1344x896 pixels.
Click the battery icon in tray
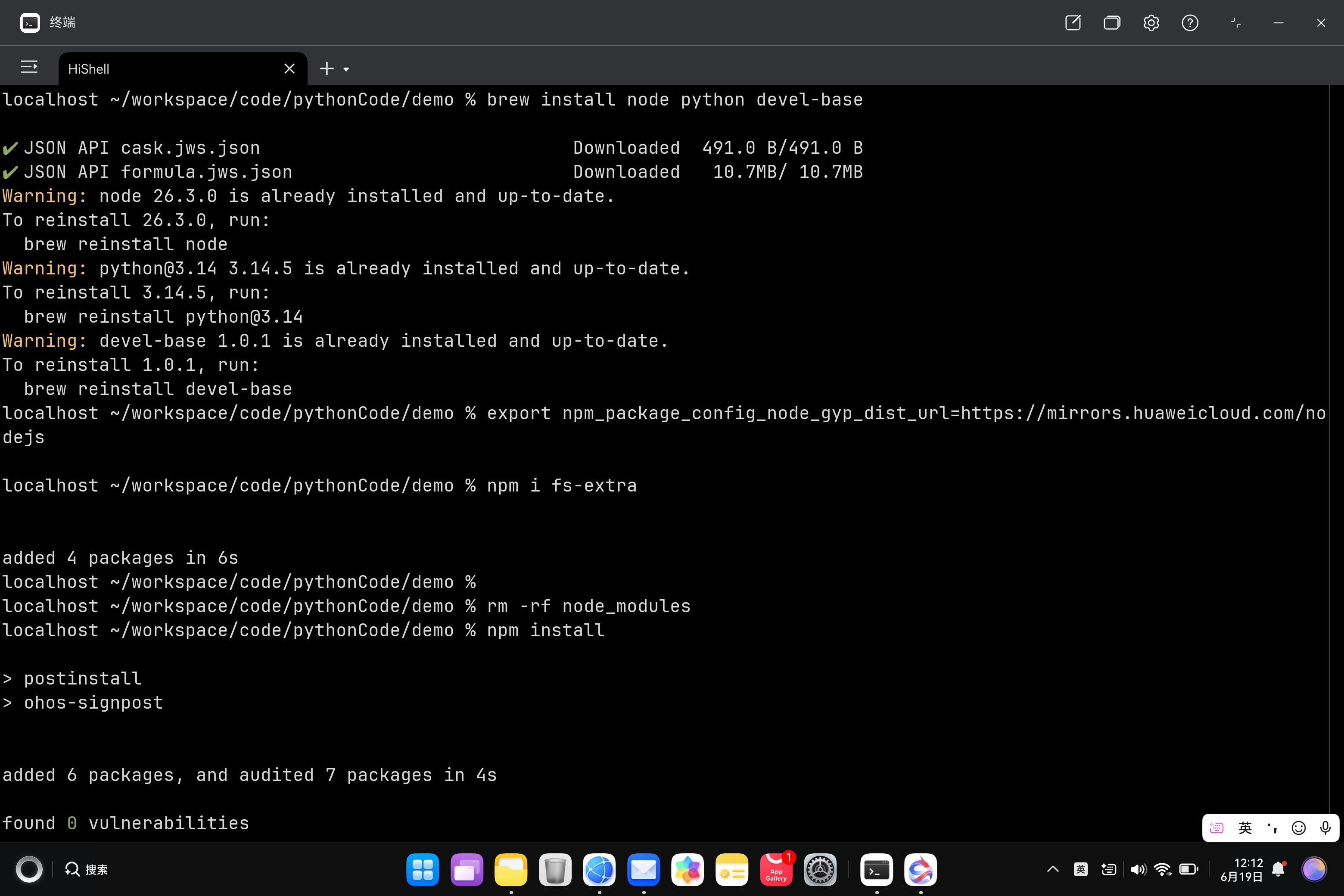[1188, 869]
